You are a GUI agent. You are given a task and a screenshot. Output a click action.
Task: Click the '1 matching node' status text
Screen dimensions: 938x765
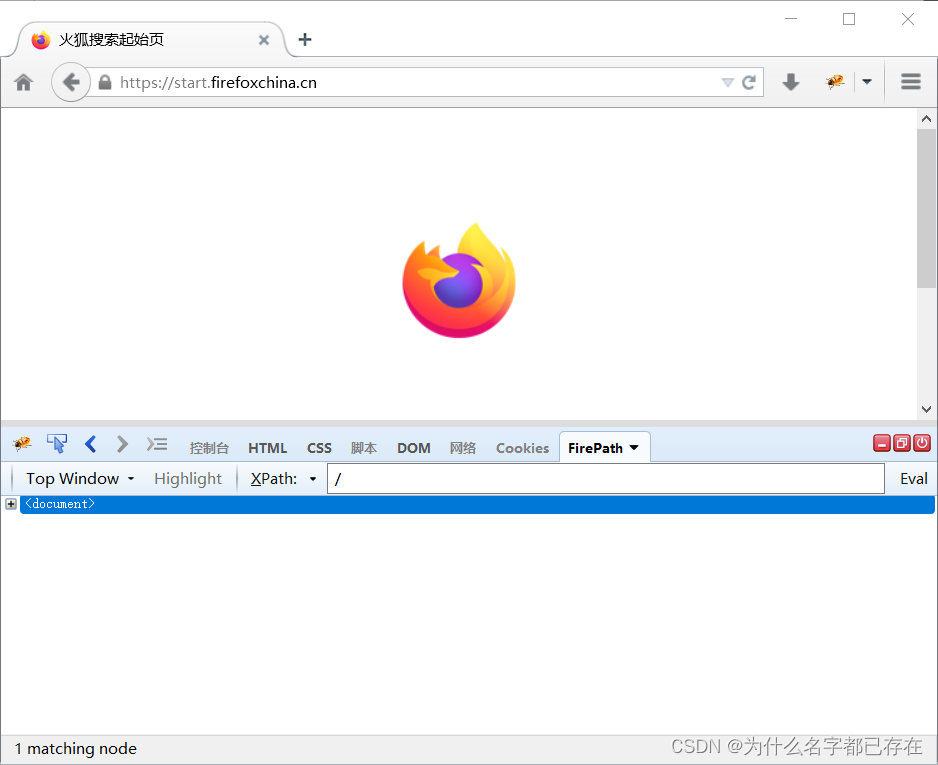coord(75,749)
